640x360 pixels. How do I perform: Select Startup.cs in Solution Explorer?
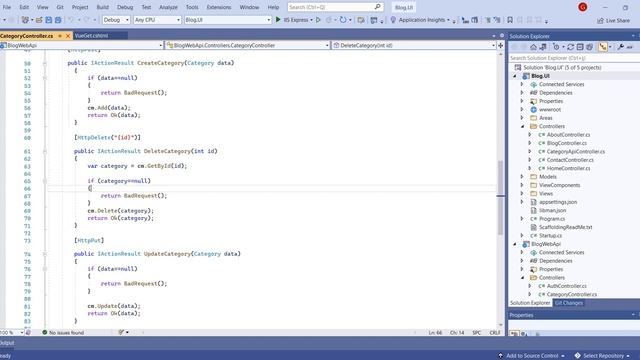coord(550,236)
